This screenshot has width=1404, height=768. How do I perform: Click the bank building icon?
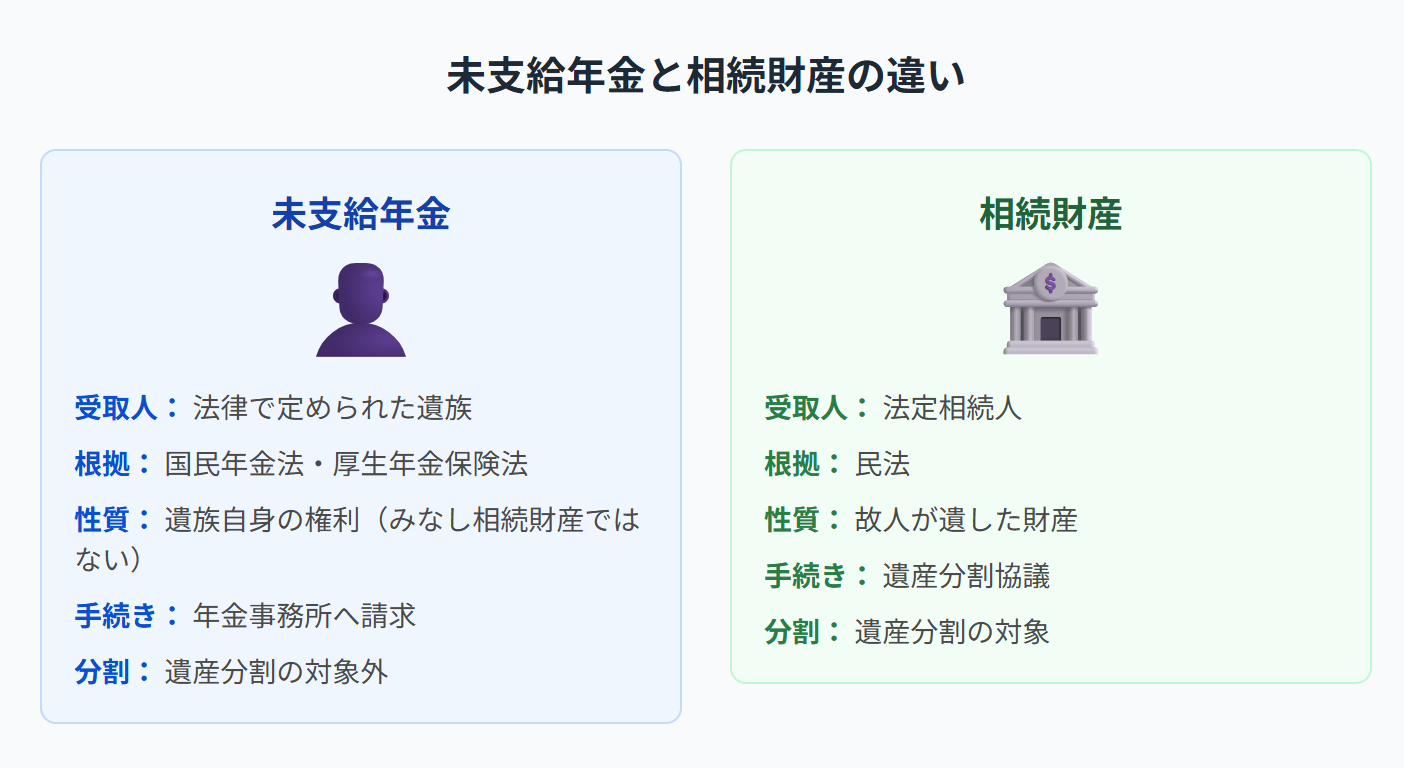pos(1050,309)
